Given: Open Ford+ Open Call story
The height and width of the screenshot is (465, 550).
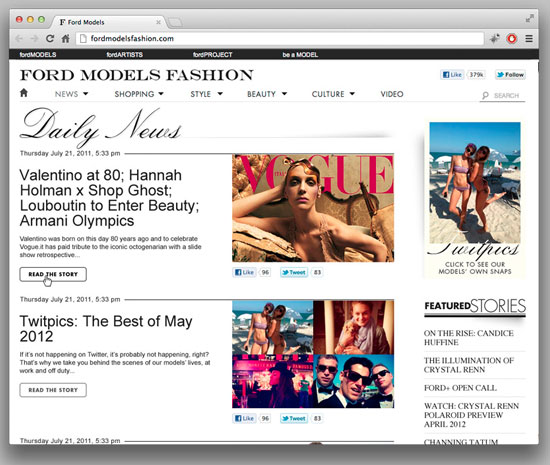Looking at the screenshot, I should pyautogui.click(x=460, y=388).
